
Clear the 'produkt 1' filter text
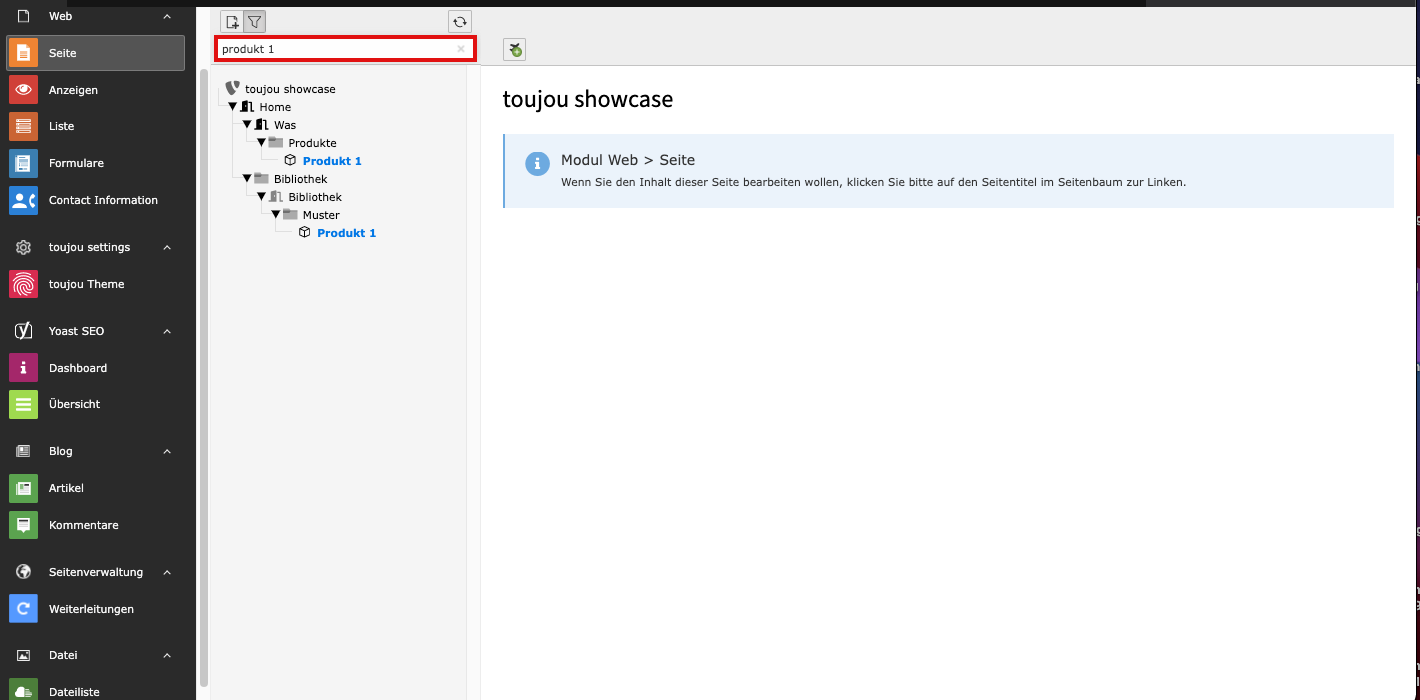(461, 49)
